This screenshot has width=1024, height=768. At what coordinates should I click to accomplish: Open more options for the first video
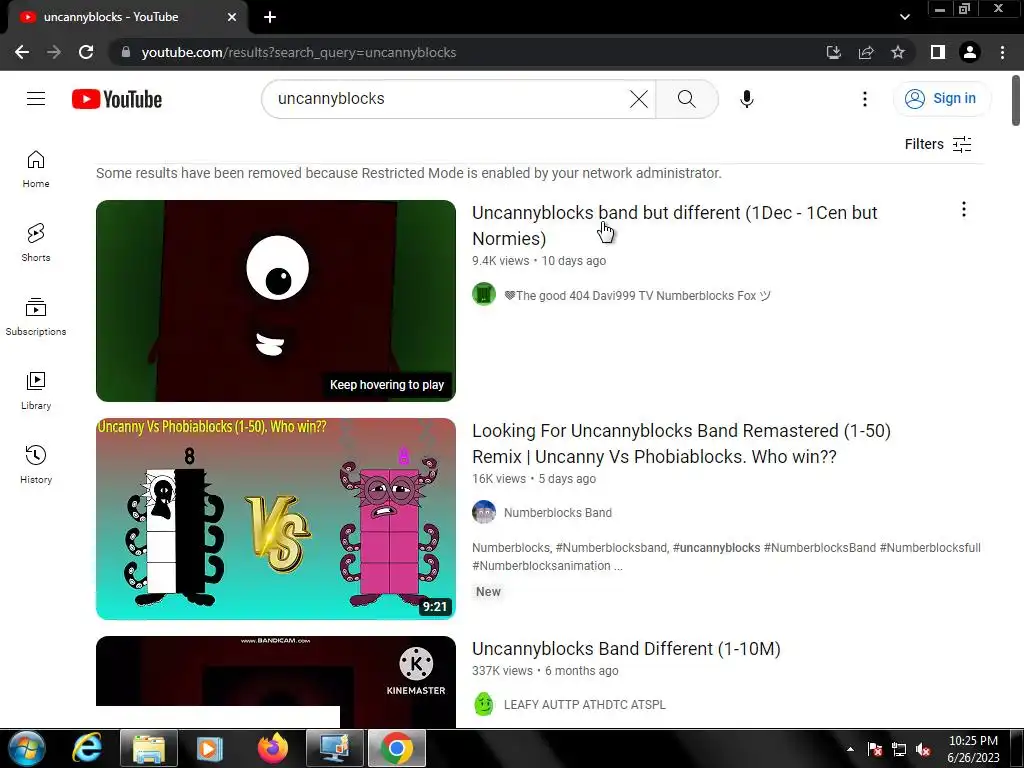(x=963, y=210)
